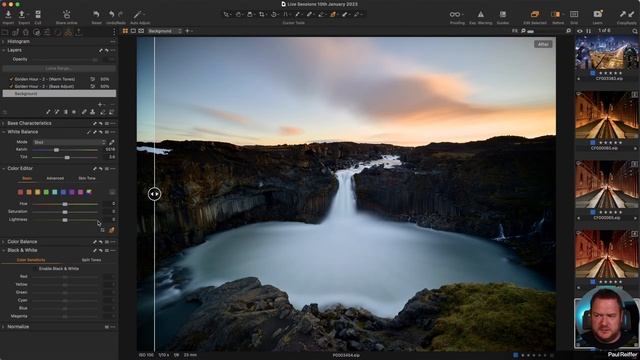Toggle the Grid overlay icon
Viewport: 640px width, 360px height.
pos(574,14)
